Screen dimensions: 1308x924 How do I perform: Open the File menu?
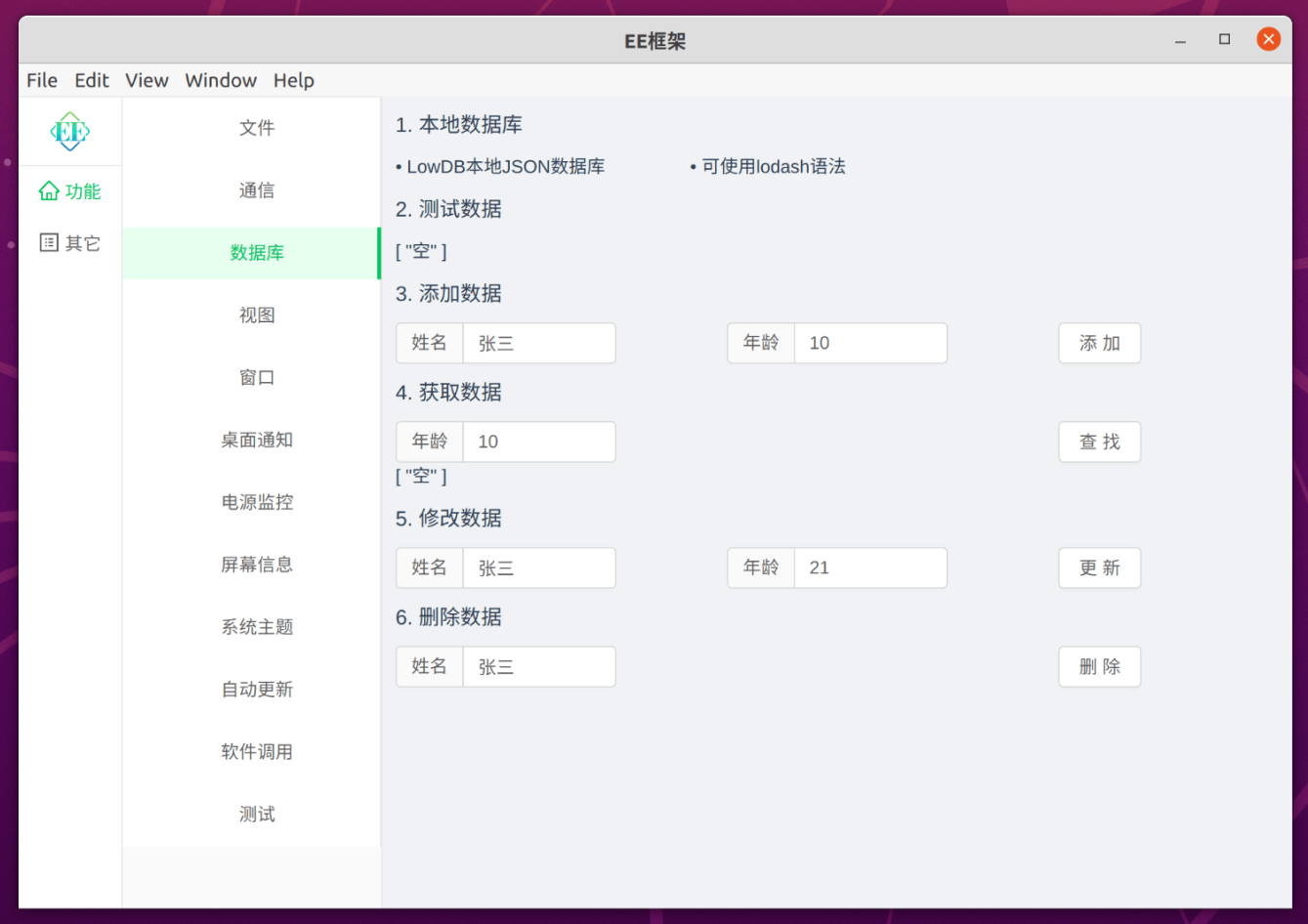(42, 80)
